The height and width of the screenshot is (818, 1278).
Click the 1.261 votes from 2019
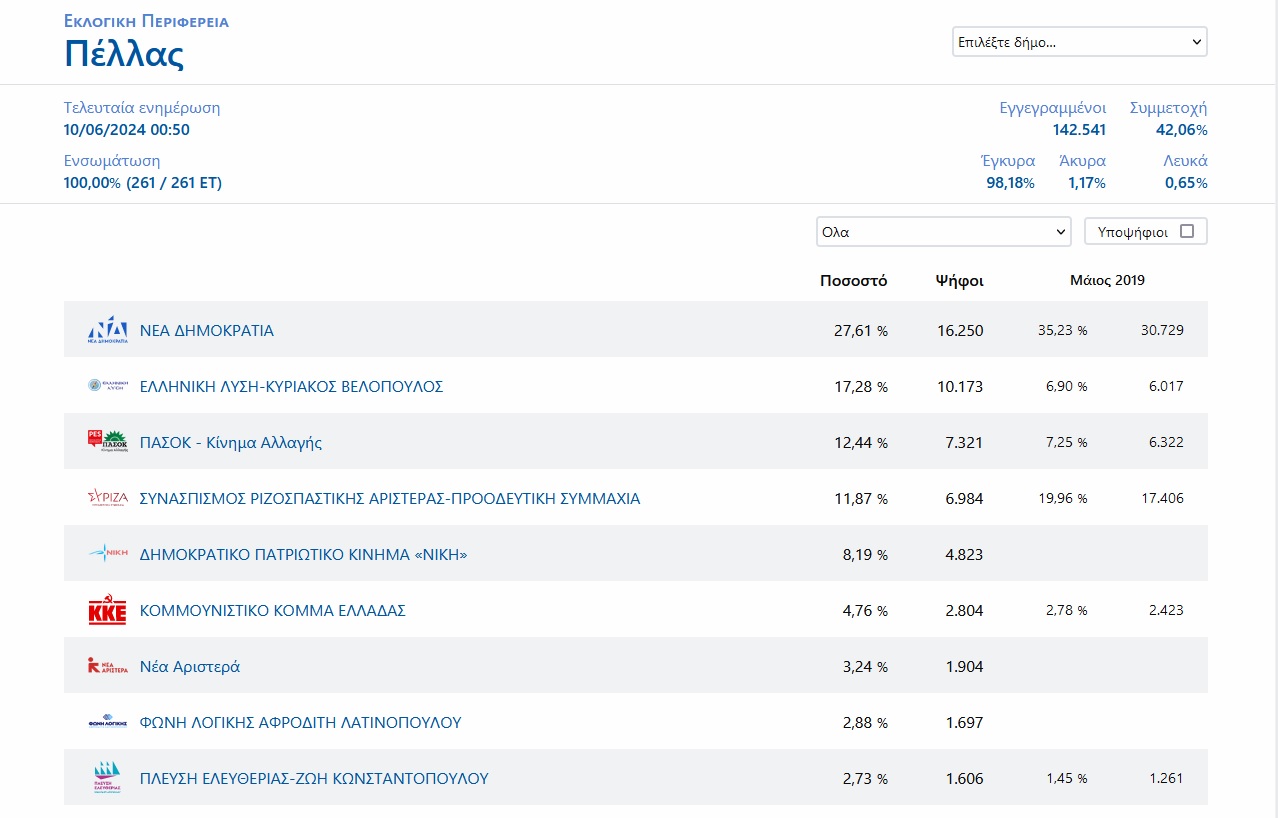pos(1166,778)
